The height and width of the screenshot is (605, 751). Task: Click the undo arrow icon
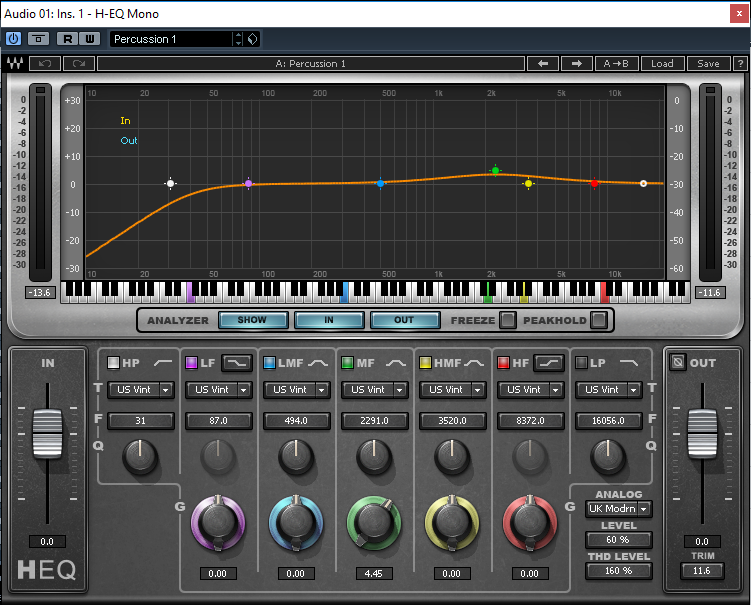(45, 63)
